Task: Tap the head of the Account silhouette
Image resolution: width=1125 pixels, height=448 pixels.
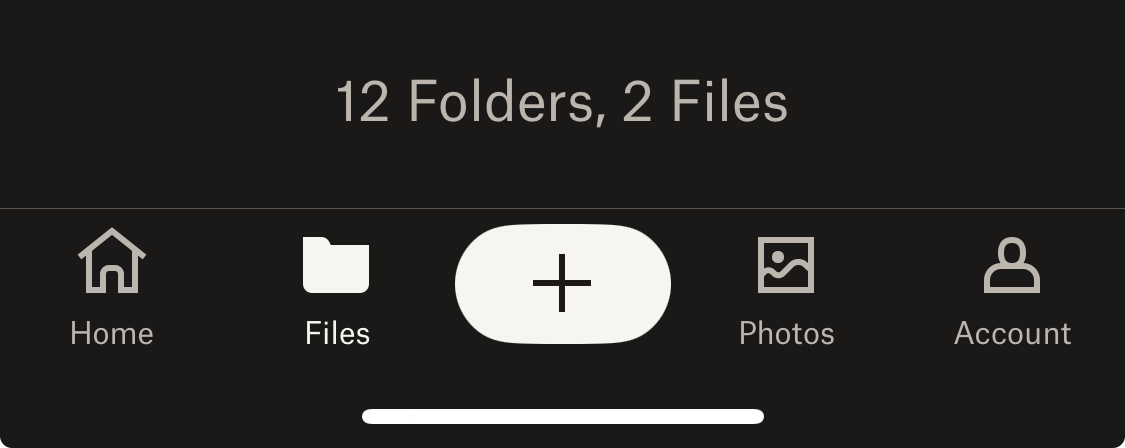Action: (1012, 251)
